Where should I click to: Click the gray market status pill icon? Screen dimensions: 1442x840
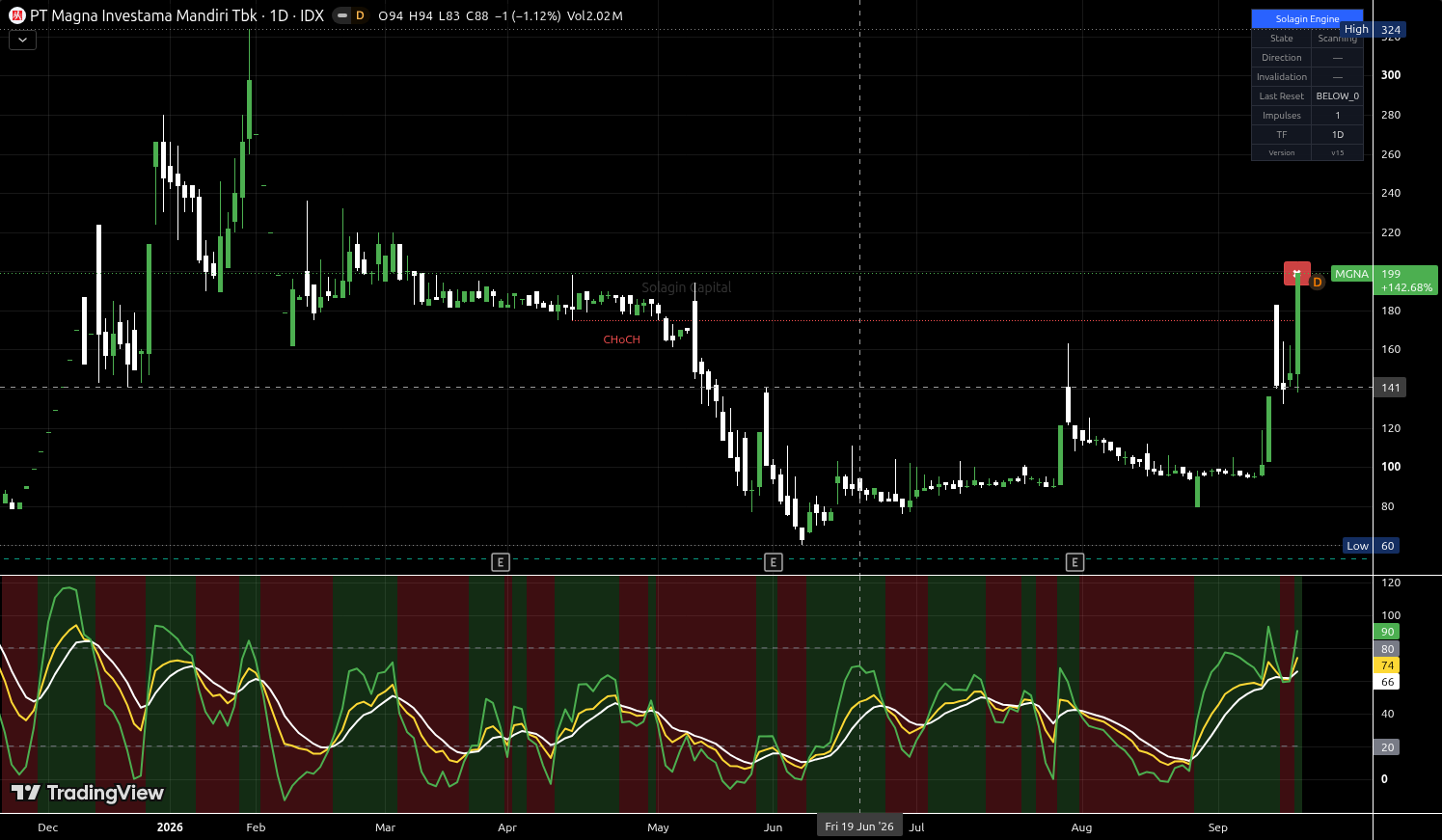pos(341,15)
